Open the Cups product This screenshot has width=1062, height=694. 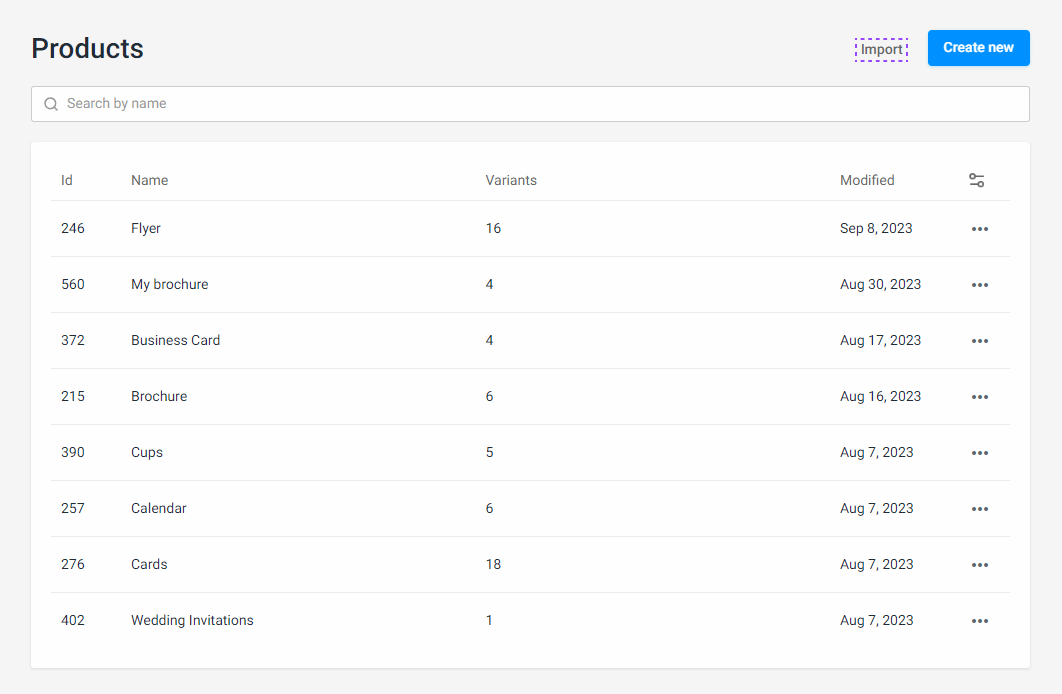click(x=147, y=452)
